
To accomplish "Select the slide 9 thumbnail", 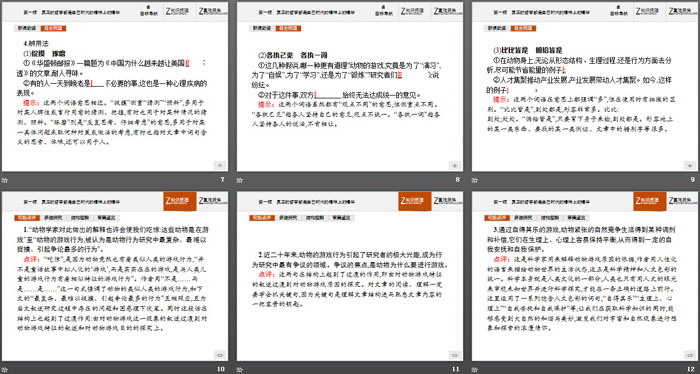I will (585, 87).
